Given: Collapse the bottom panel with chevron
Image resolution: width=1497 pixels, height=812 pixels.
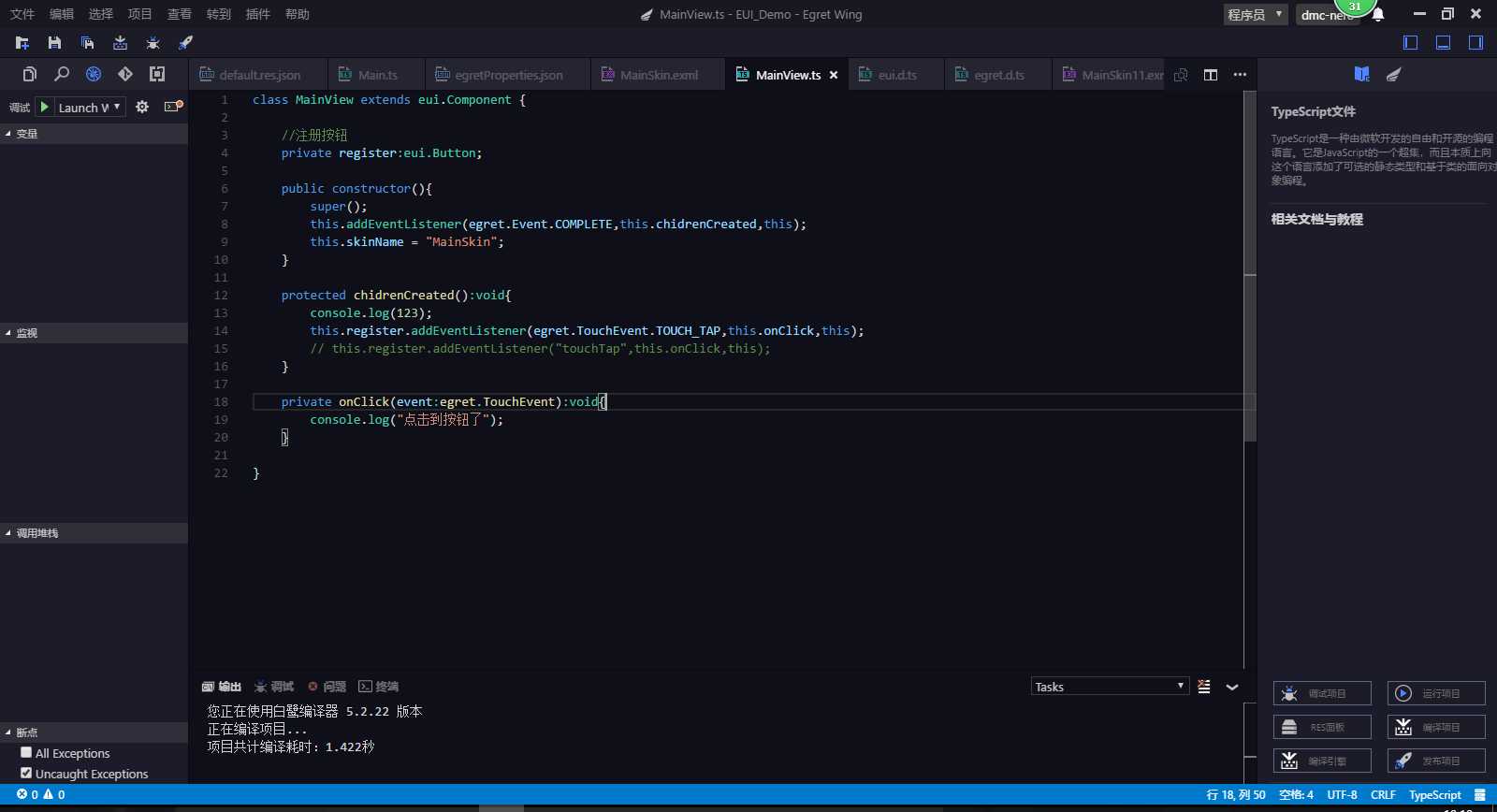Looking at the screenshot, I should (1232, 687).
